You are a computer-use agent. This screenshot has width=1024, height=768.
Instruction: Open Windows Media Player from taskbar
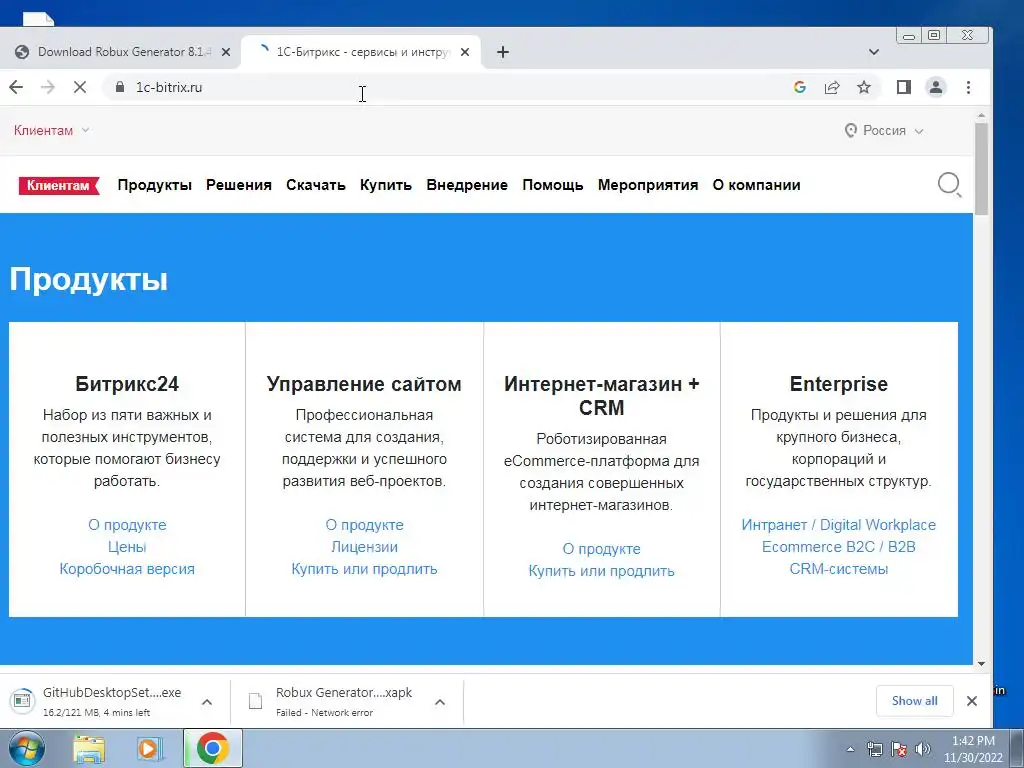tap(150, 749)
